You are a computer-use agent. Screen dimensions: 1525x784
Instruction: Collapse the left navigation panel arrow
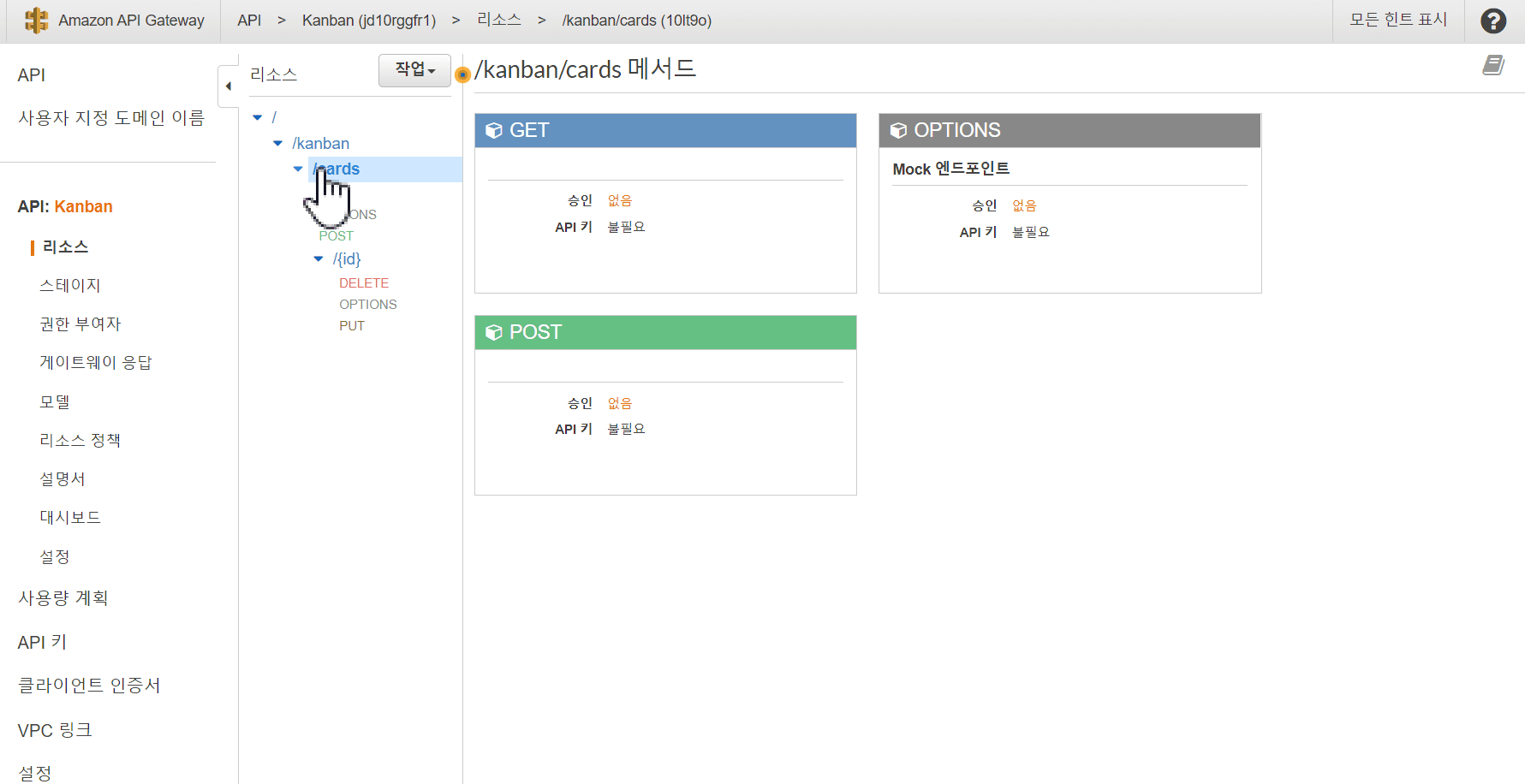[228, 86]
